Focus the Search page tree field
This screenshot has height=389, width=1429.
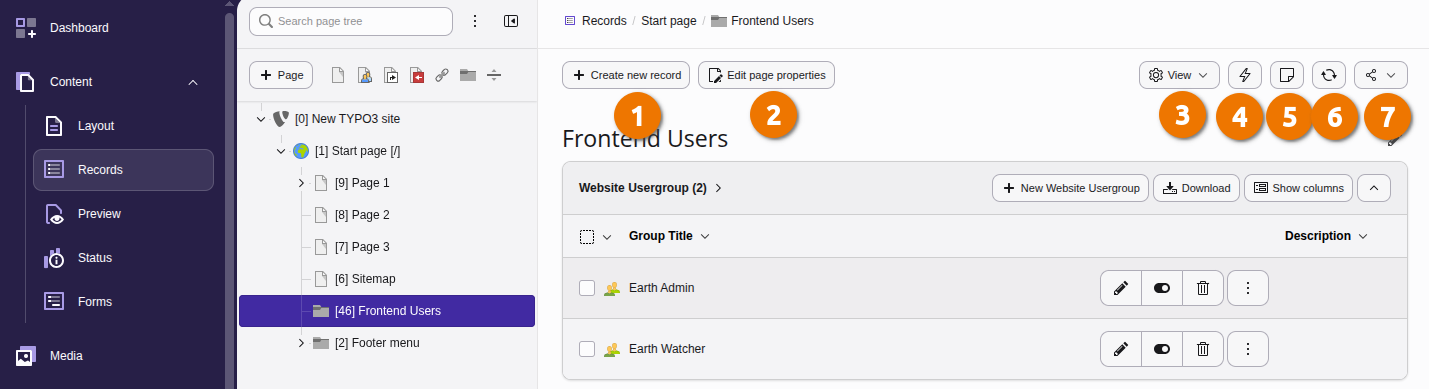[351, 21]
